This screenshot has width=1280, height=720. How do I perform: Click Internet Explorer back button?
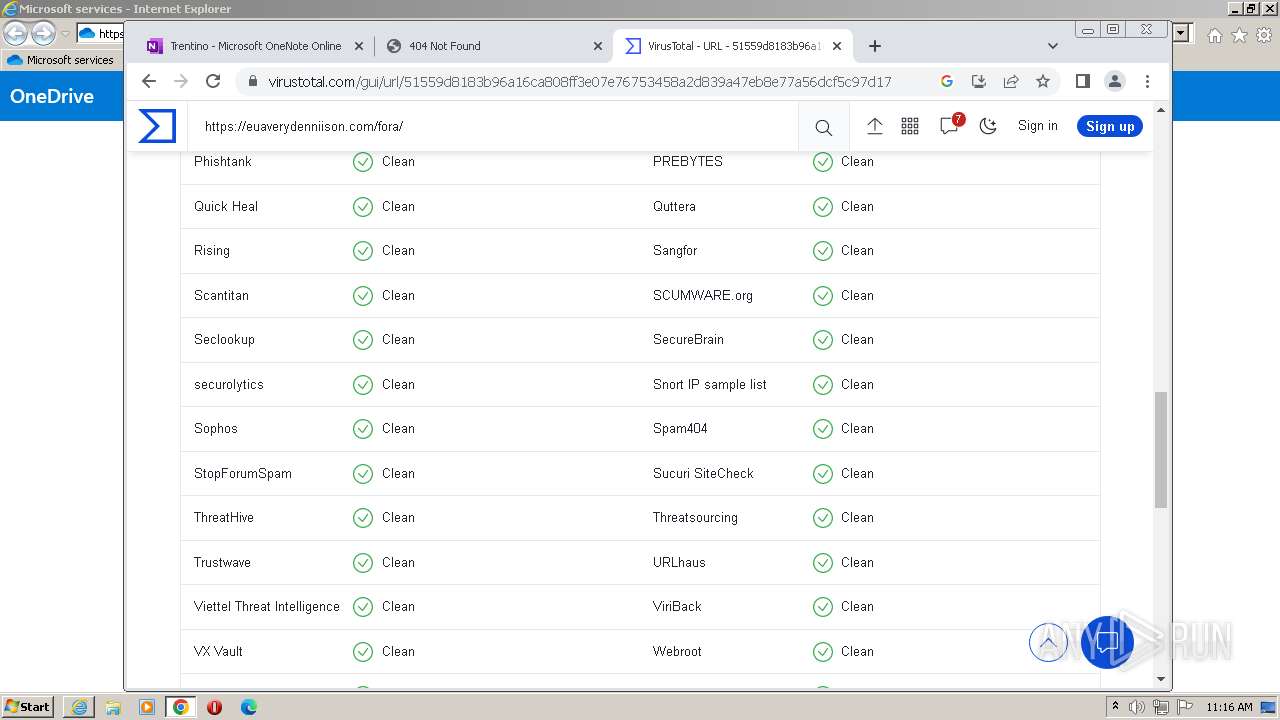point(16,34)
